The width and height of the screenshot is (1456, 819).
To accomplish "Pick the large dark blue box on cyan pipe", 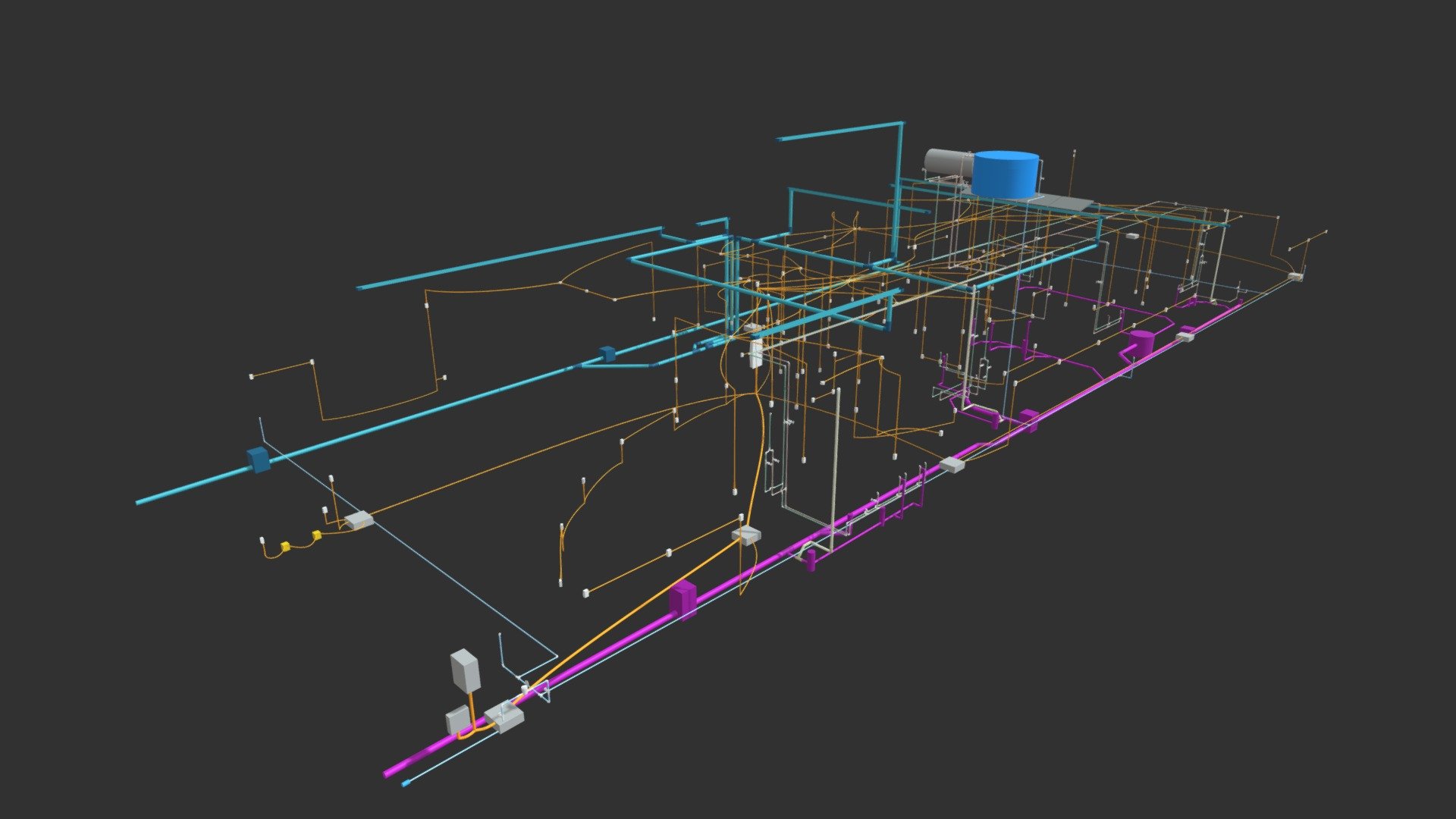I will [x=259, y=460].
